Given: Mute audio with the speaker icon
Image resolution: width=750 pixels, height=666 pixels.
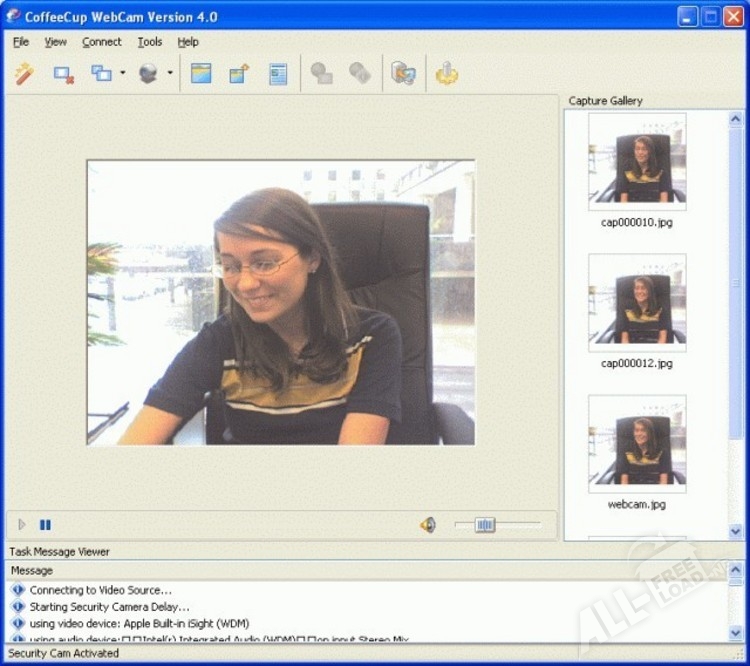Looking at the screenshot, I should pos(428,525).
